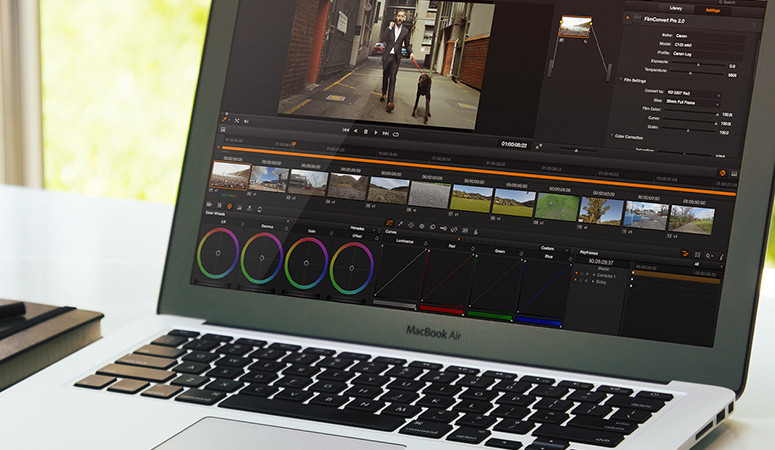Switch to the Library tab
Viewport: 775px width, 450px height.
676,8
